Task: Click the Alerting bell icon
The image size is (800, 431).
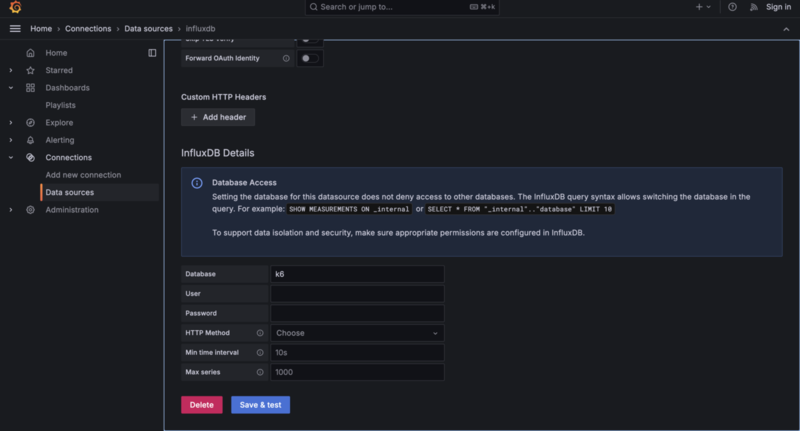Action: pos(31,140)
